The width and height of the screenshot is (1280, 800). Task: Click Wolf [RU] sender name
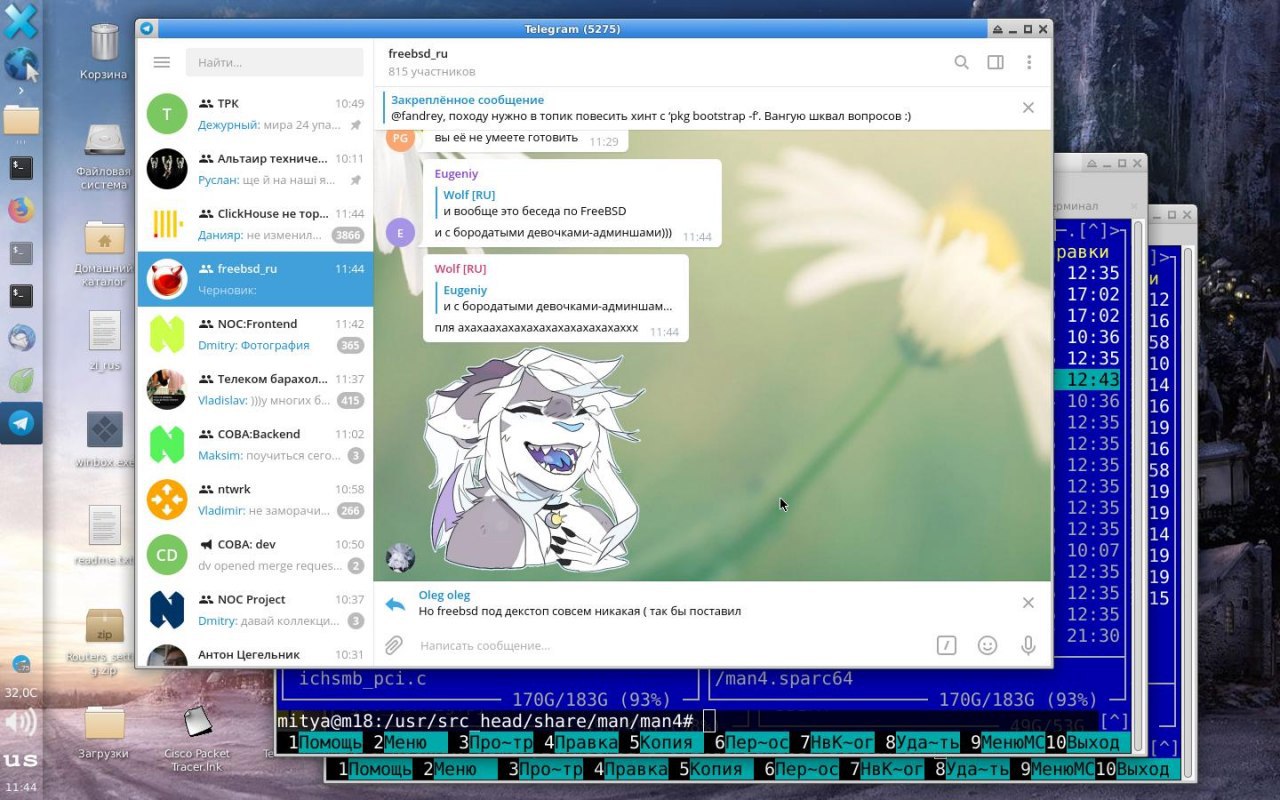click(460, 269)
